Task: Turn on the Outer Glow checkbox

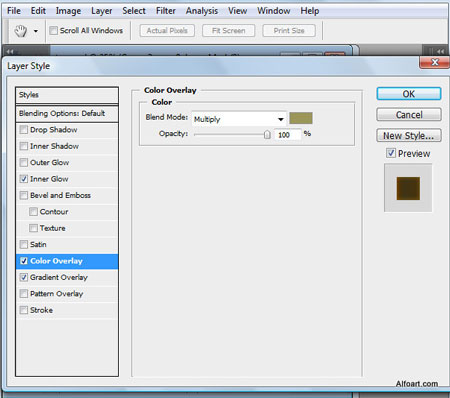Action: pyautogui.click(x=24, y=162)
